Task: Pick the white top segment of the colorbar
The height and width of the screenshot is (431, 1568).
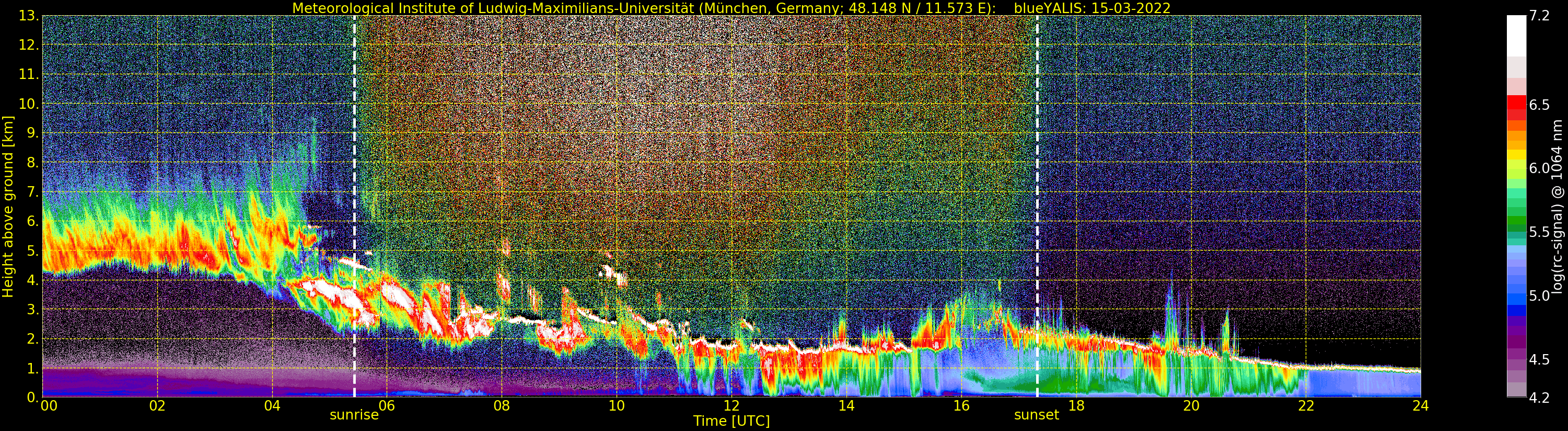Action: tap(1516, 36)
